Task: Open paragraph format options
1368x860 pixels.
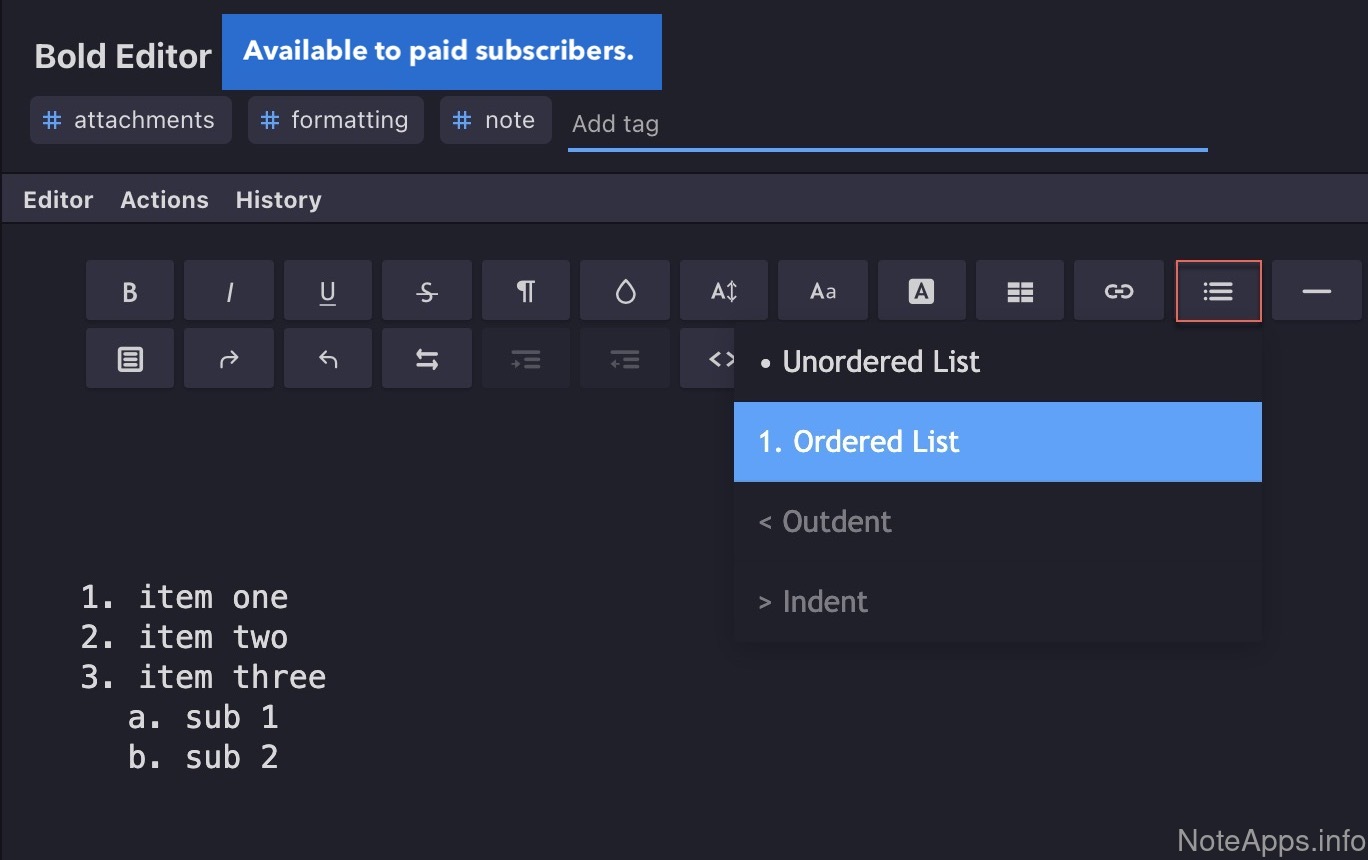Action: coord(525,291)
